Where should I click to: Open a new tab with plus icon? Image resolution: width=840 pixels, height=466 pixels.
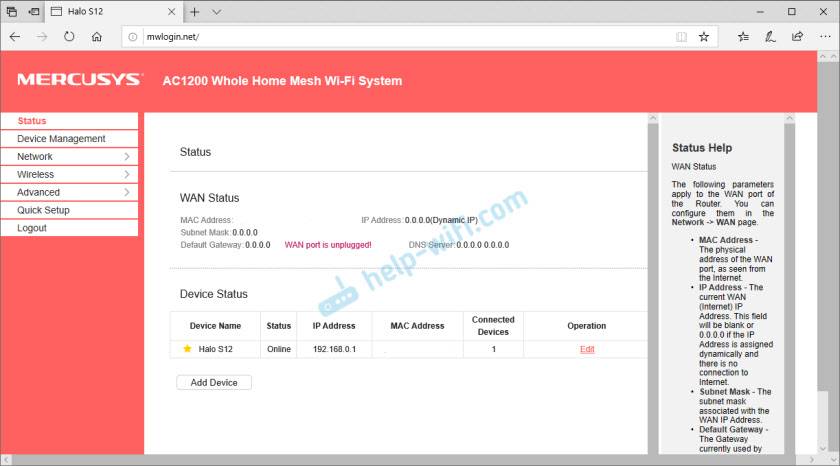click(x=194, y=12)
